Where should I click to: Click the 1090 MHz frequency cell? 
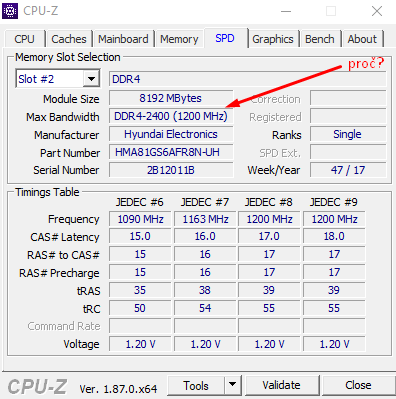(140, 219)
